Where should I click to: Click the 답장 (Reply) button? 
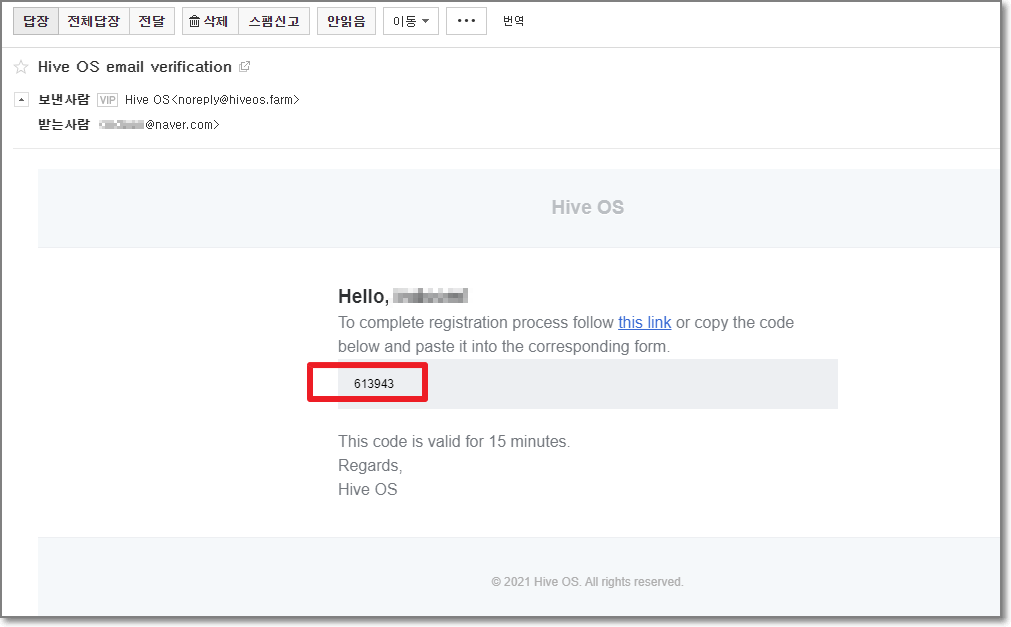(36, 21)
